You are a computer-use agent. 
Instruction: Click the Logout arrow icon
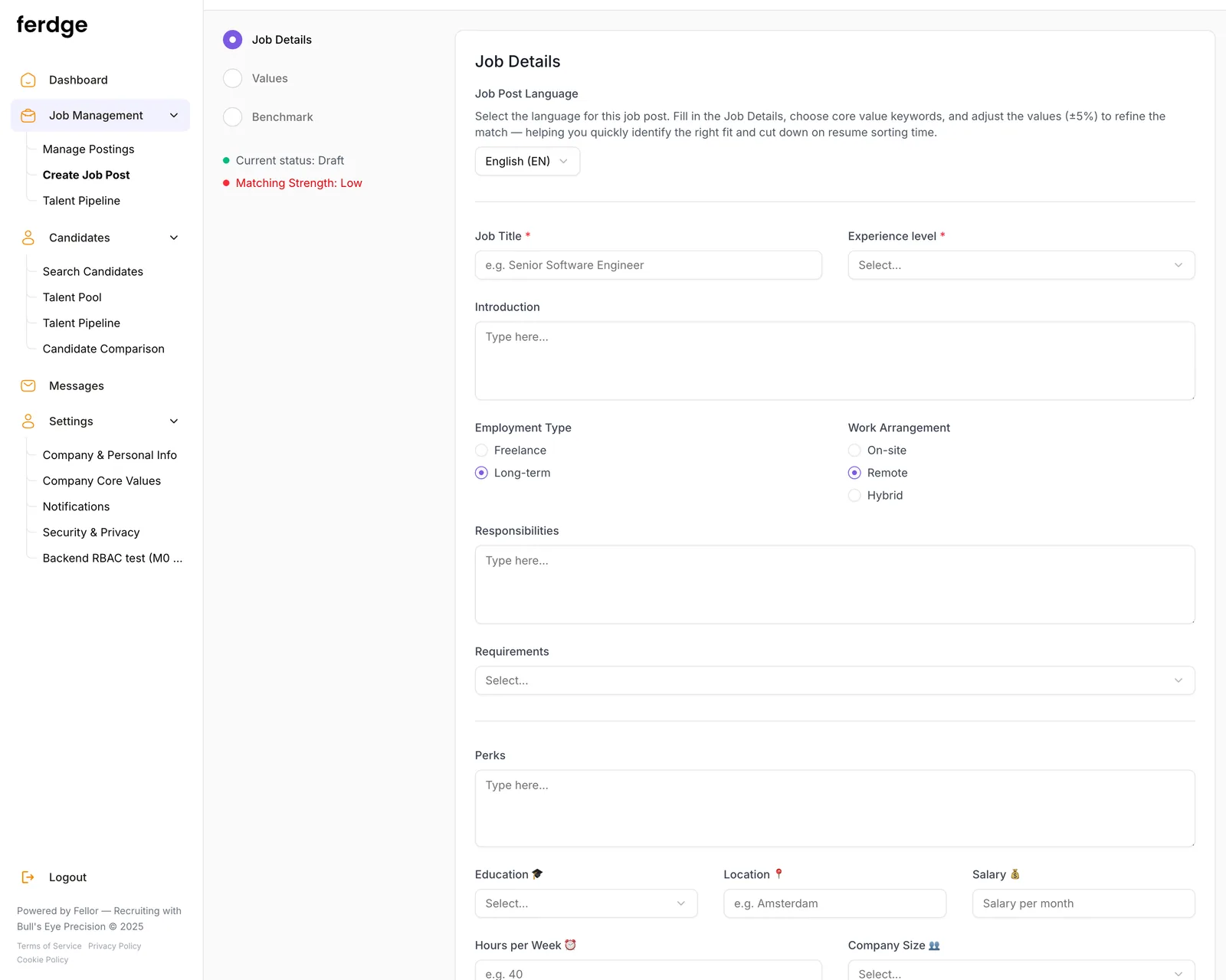[28, 877]
